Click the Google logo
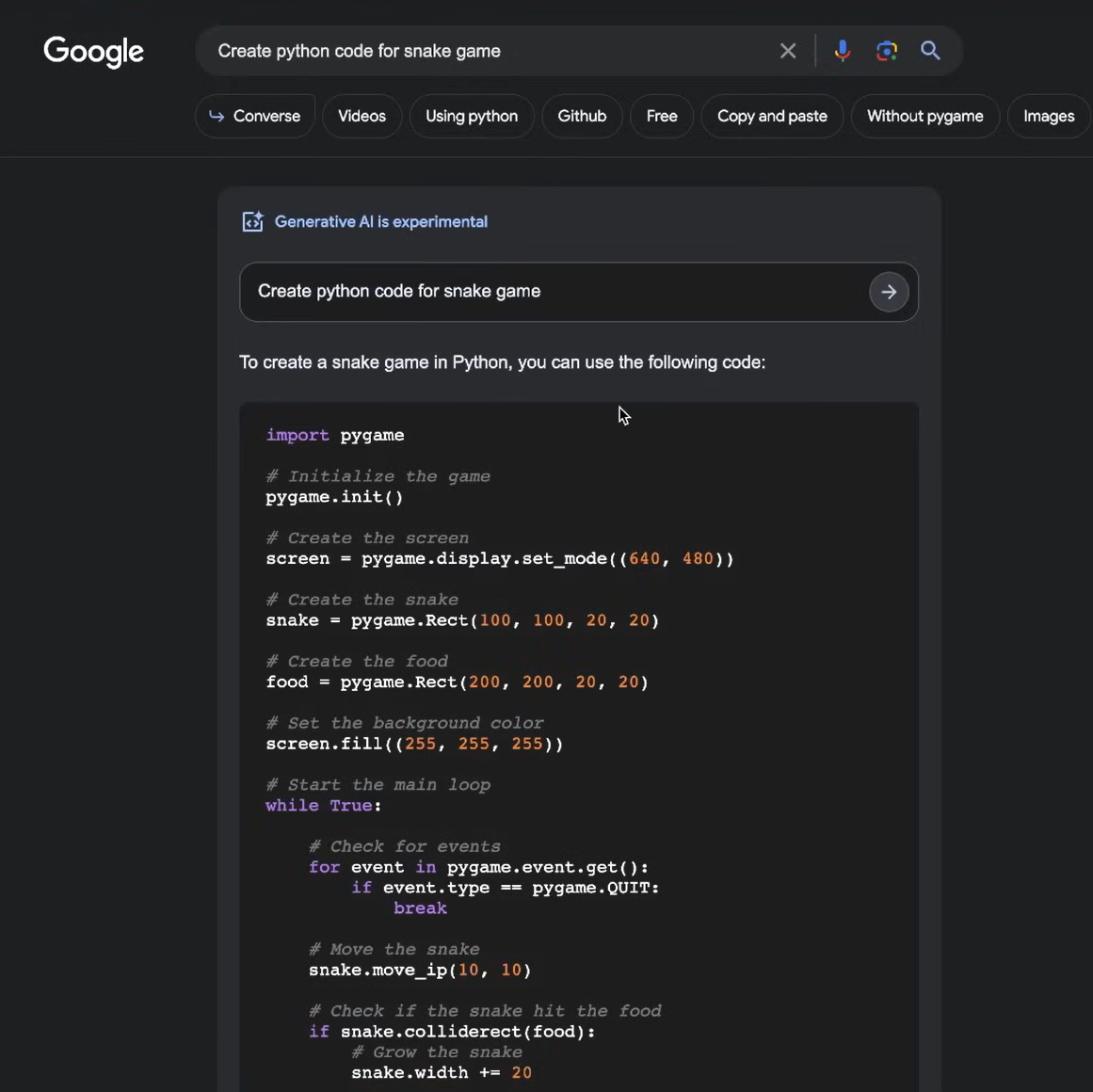 93,52
